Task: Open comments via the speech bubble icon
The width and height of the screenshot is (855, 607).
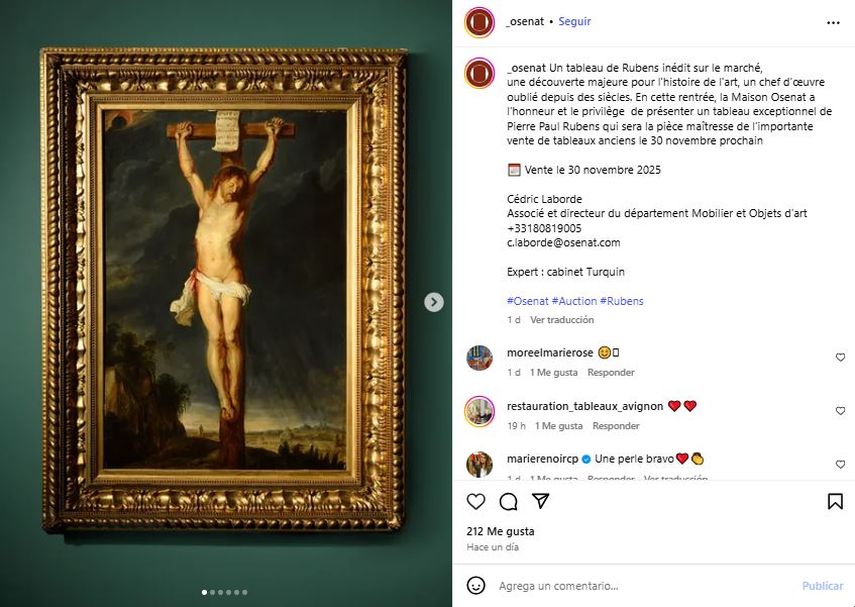Action: point(508,502)
